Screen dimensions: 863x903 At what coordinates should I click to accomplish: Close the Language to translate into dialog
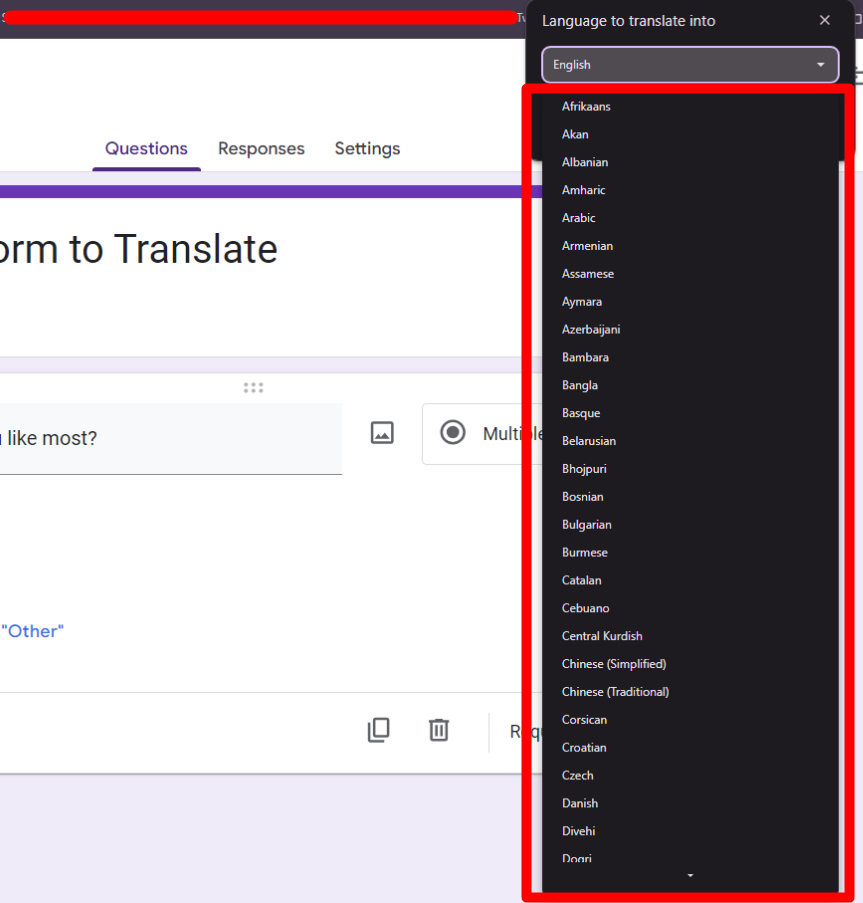click(824, 21)
